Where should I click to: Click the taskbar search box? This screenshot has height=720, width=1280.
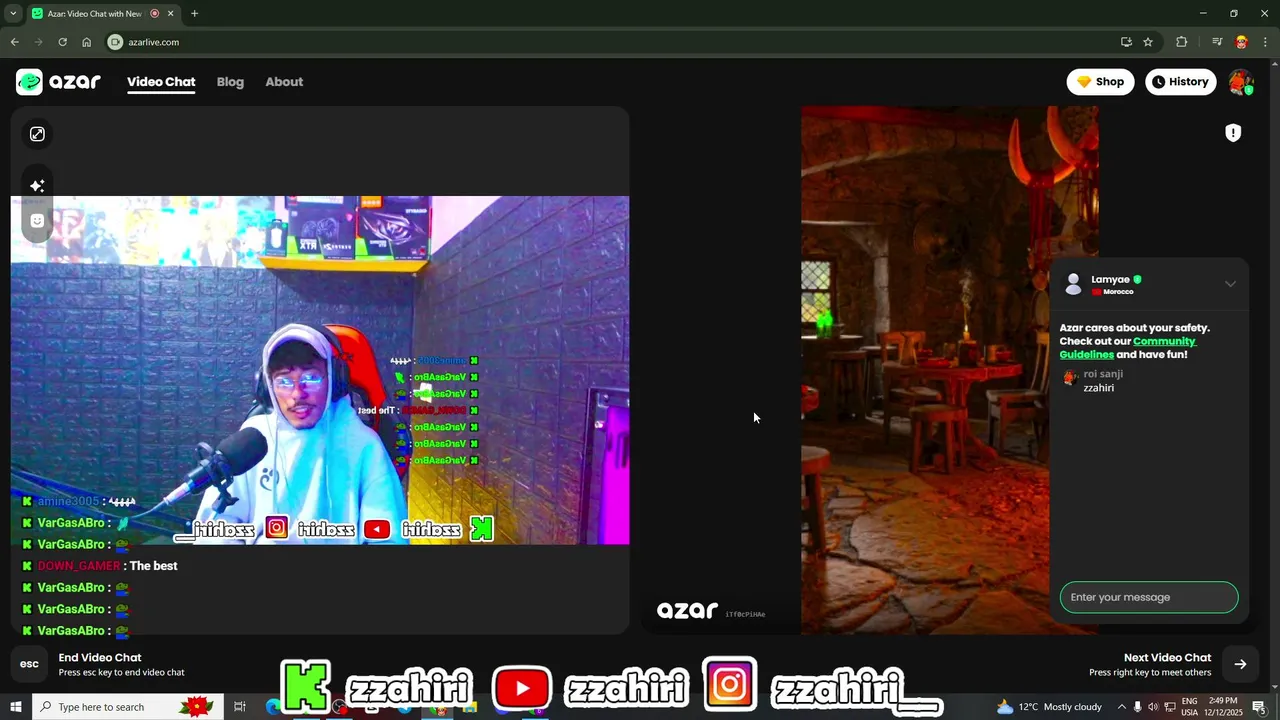[x=127, y=707]
